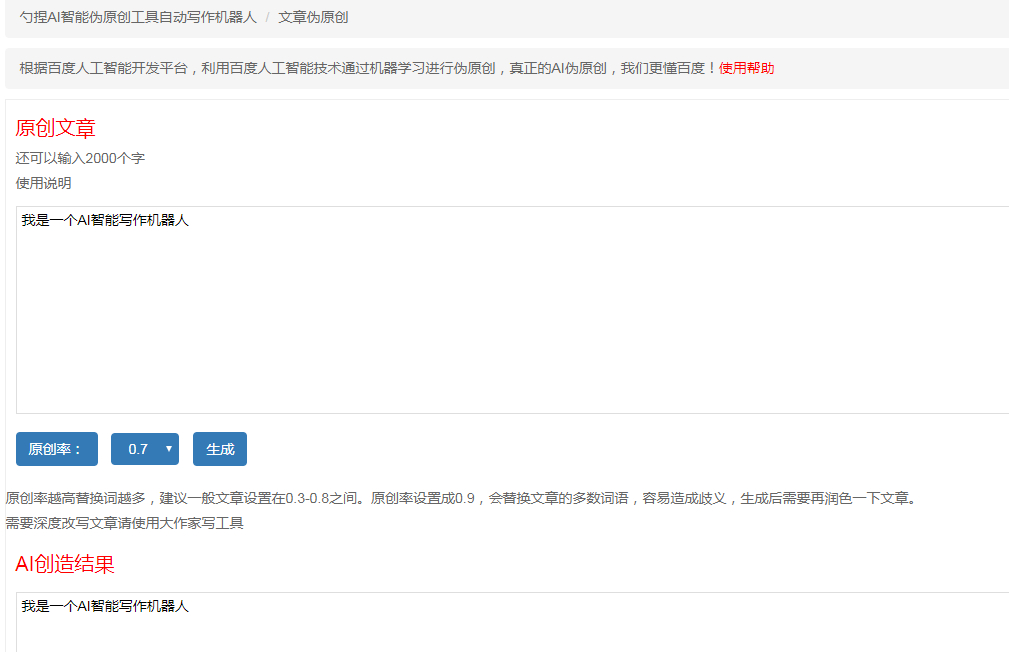Click the 生成 generate button
This screenshot has width=1009, height=652.
point(219,448)
